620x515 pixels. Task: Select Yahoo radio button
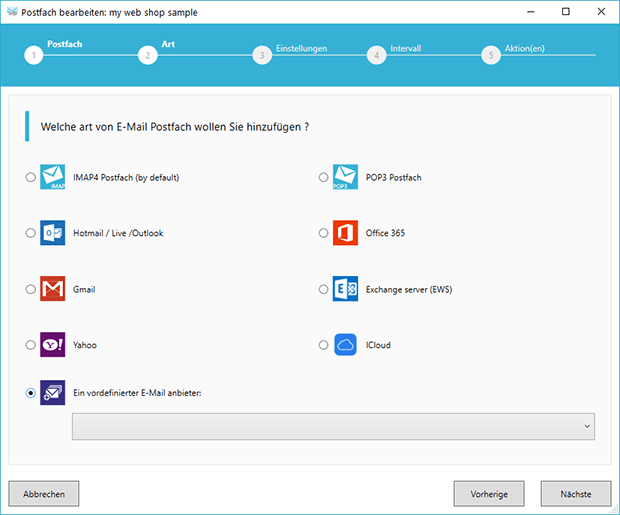tap(30, 345)
